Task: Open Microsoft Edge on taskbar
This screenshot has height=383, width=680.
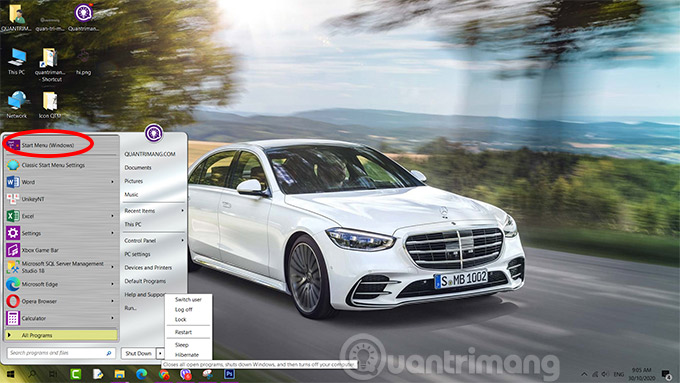Action: coord(141,374)
